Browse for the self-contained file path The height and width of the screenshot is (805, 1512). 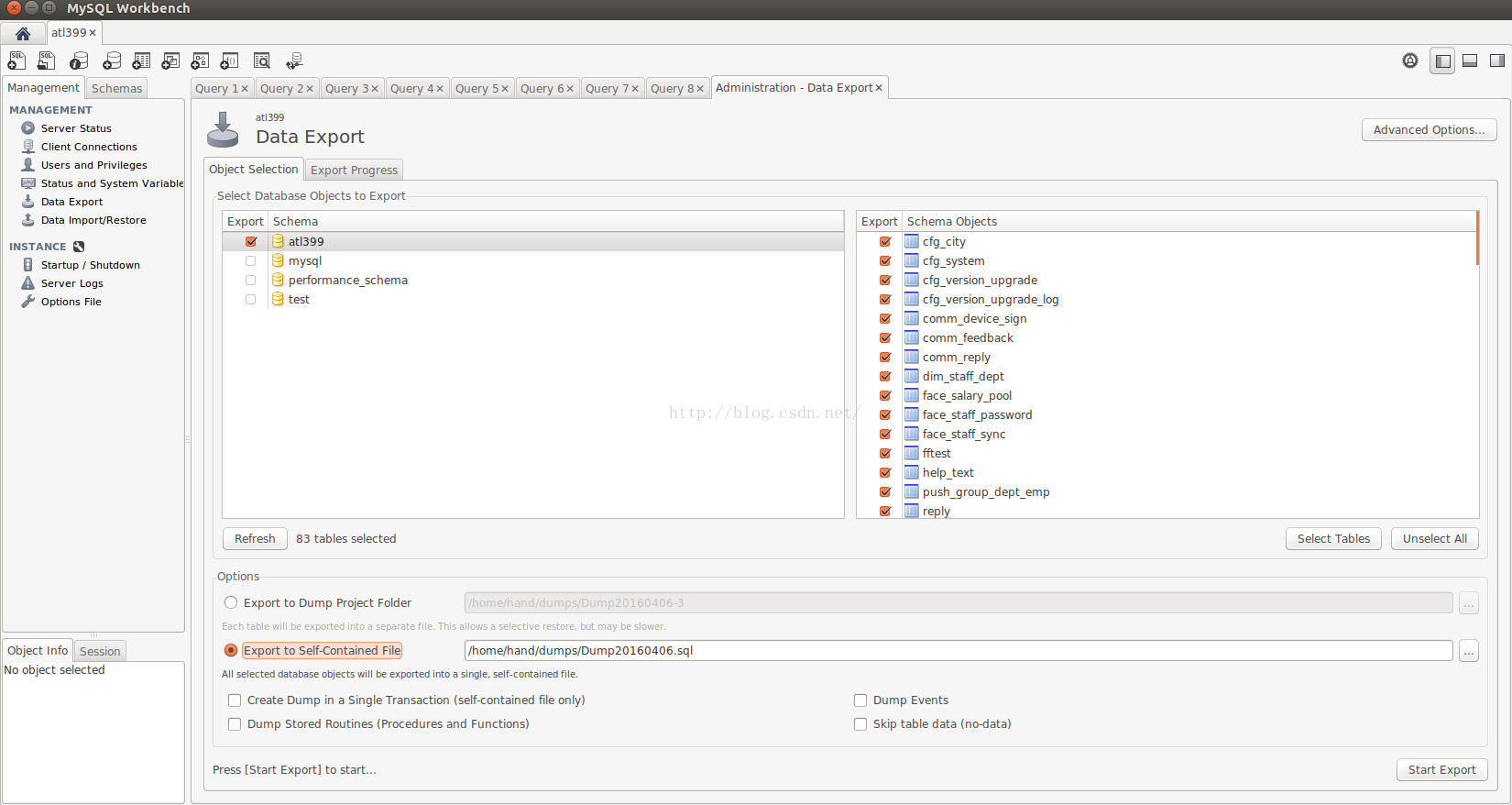[x=1469, y=651]
